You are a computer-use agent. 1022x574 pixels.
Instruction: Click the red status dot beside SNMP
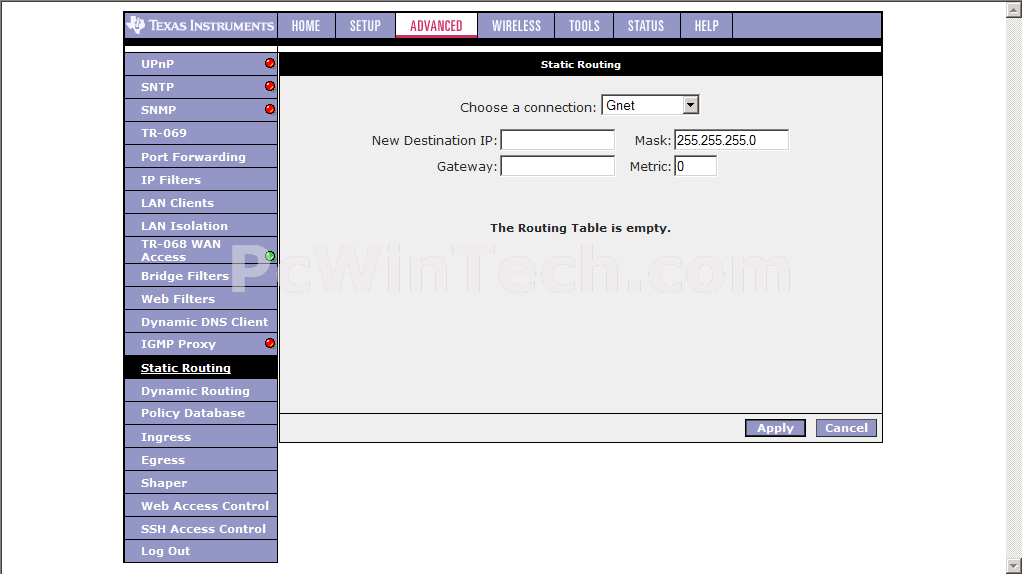[269, 109]
